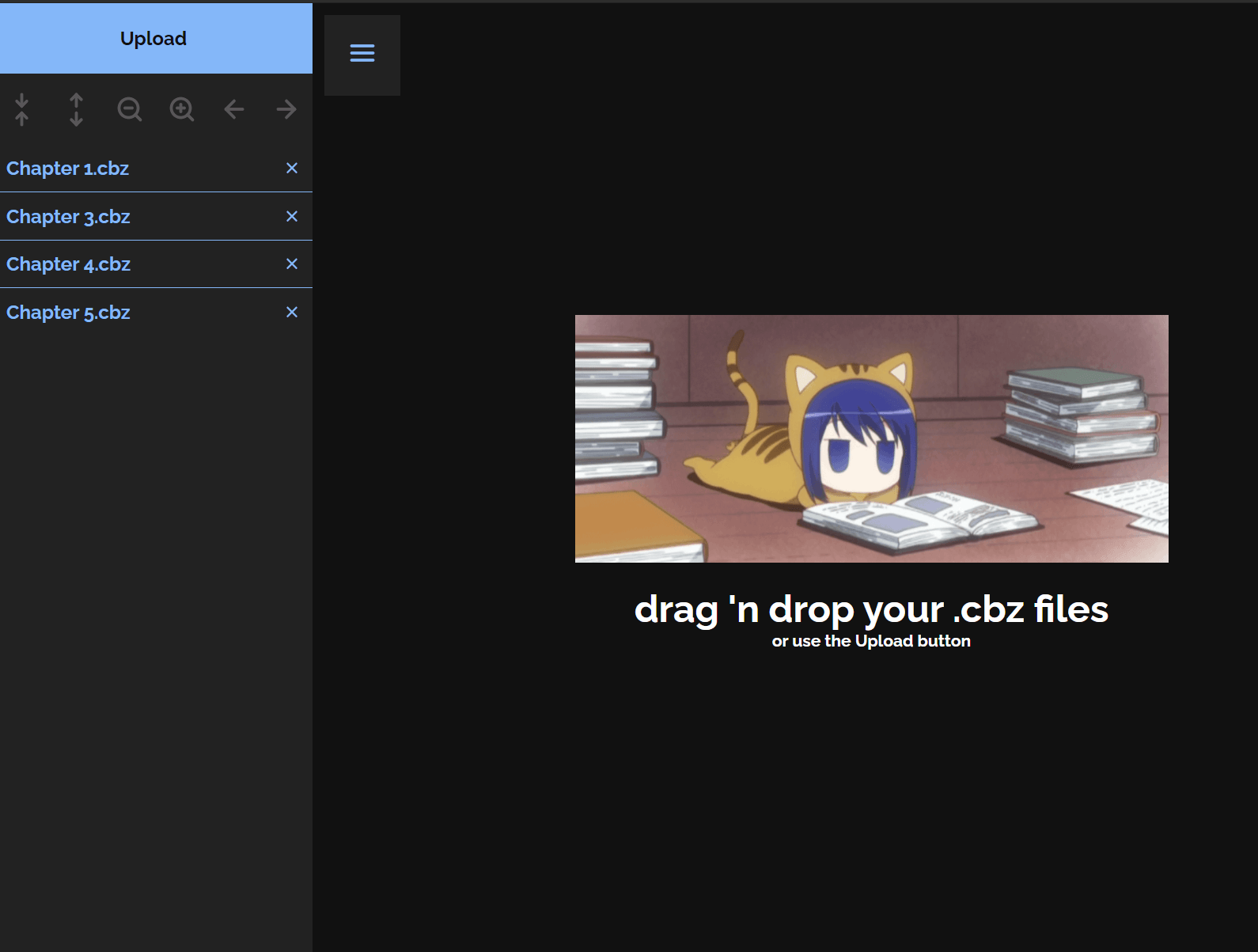Image resolution: width=1258 pixels, height=952 pixels.
Task: Open Chapter 1.cbz from the list
Action: 68,169
